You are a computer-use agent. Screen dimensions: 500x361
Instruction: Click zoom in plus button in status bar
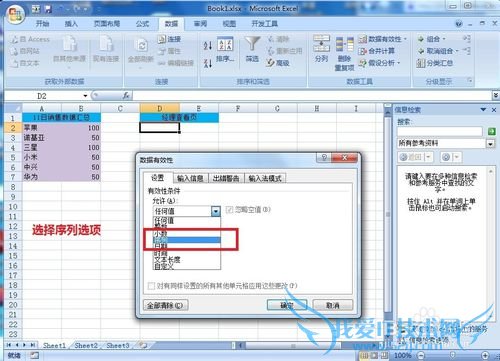click(485, 356)
